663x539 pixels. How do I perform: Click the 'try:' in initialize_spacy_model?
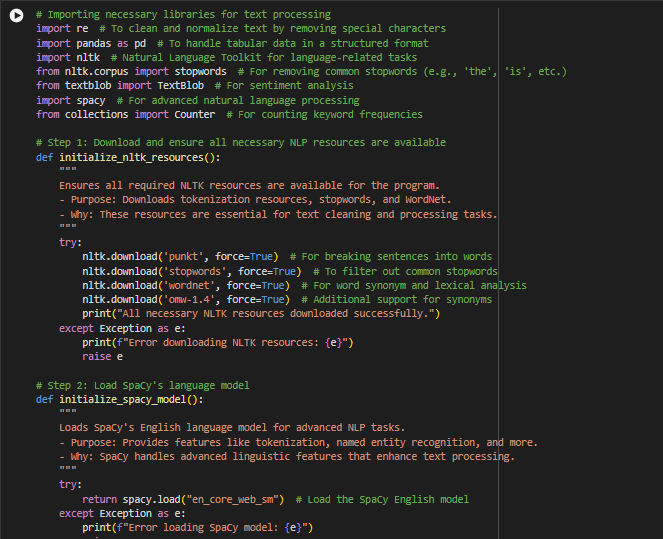click(x=71, y=485)
